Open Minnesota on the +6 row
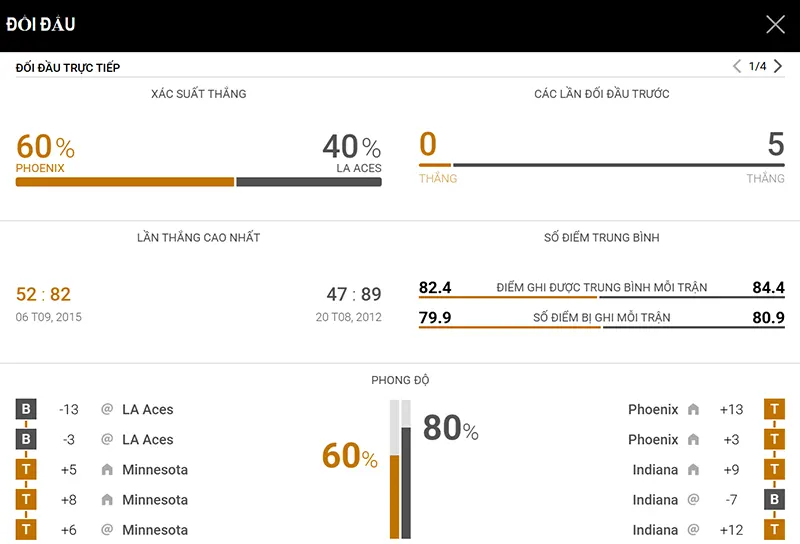The width and height of the screenshot is (800, 544). 155,530
